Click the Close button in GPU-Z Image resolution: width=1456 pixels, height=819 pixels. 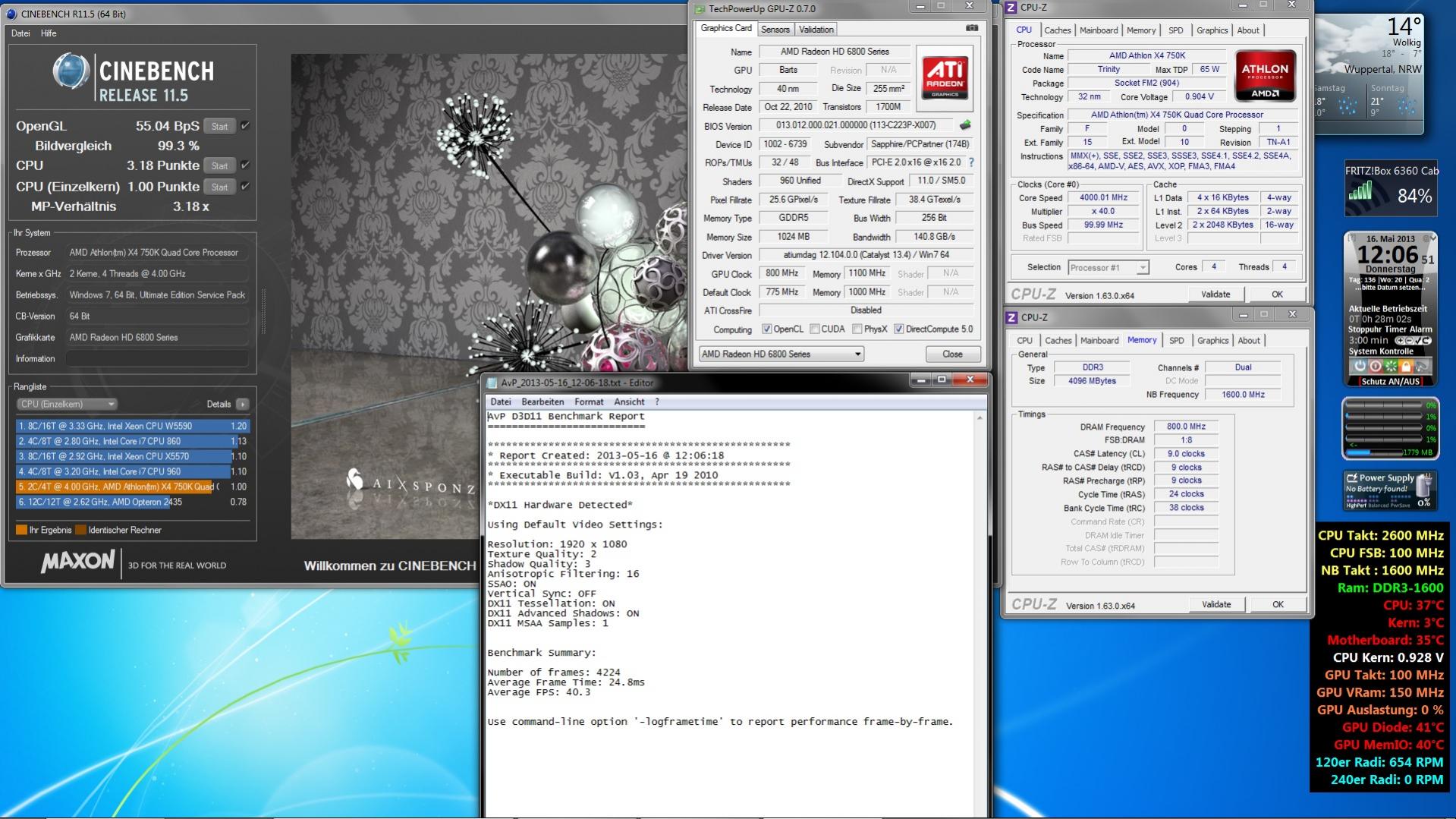[x=952, y=354]
